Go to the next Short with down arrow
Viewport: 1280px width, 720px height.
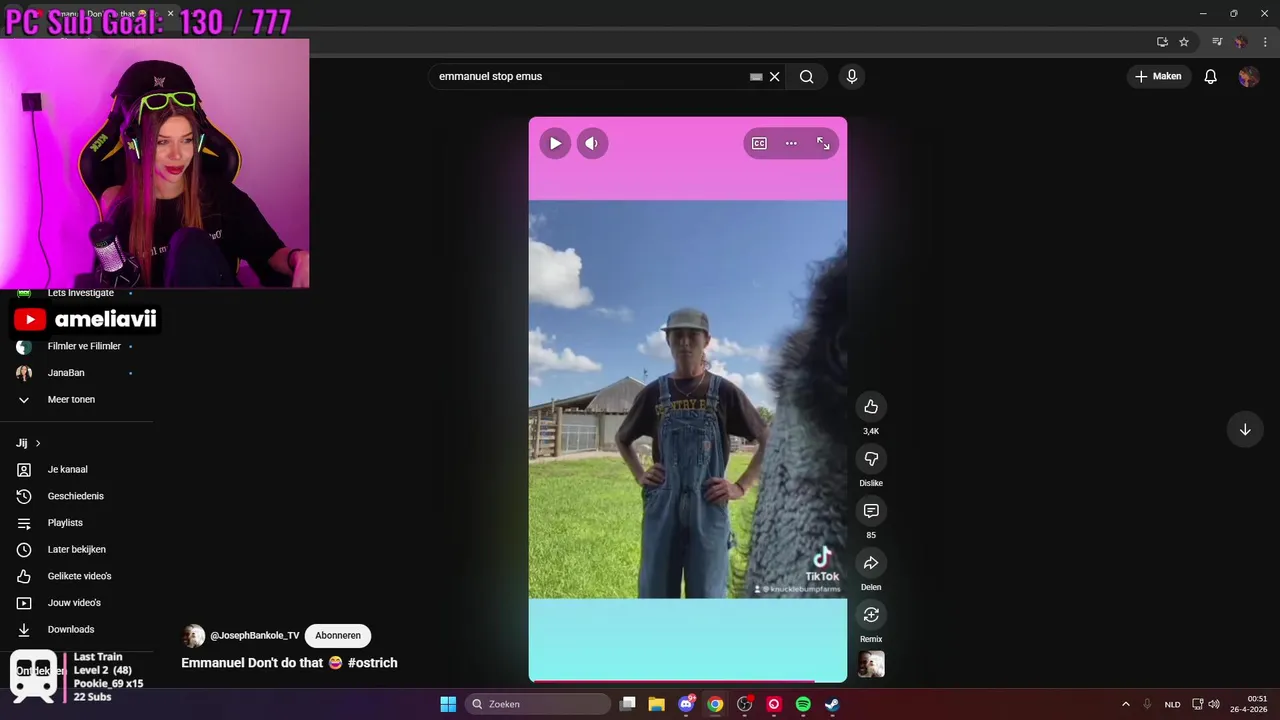pos(1245,429)
